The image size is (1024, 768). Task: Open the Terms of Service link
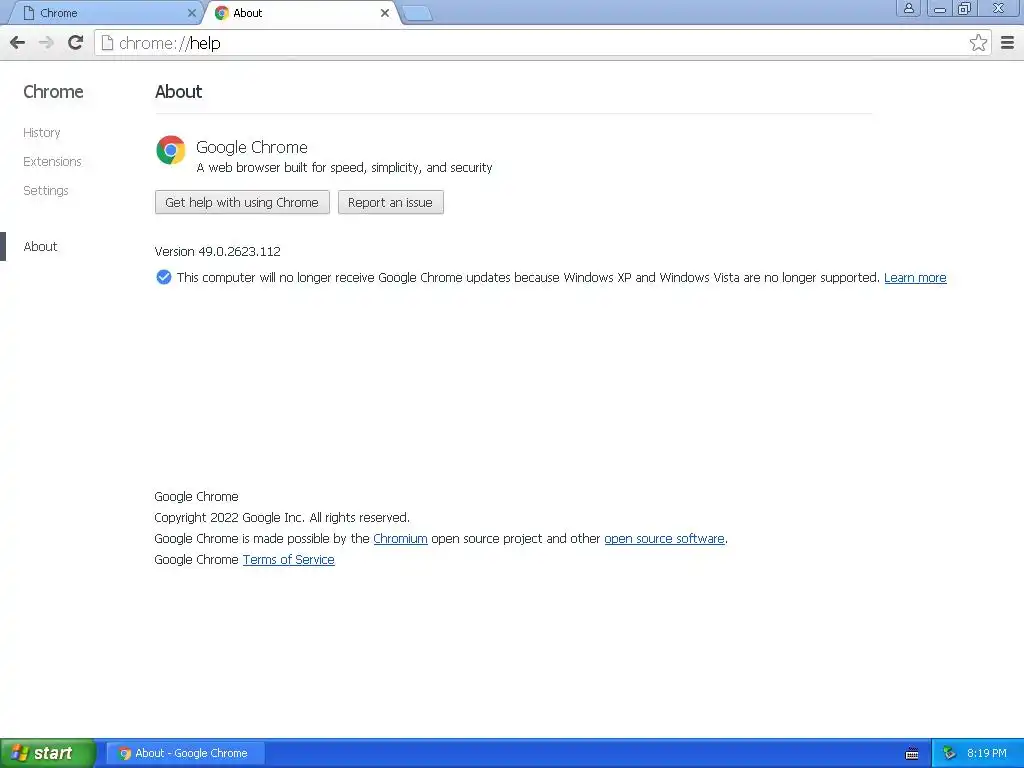point(289,560)
